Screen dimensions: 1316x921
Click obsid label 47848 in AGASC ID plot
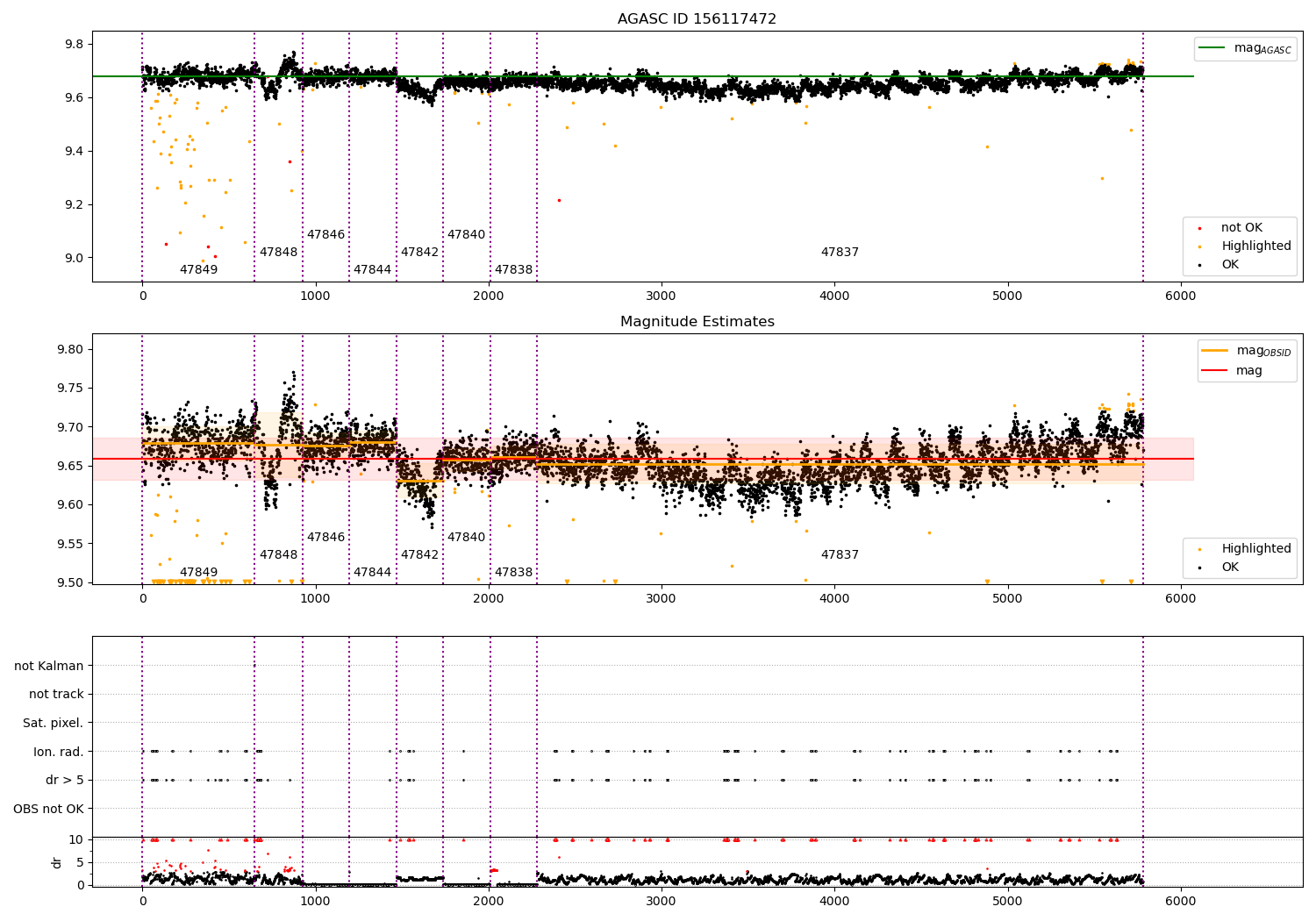pyautogui.click(x=278, y=253)
